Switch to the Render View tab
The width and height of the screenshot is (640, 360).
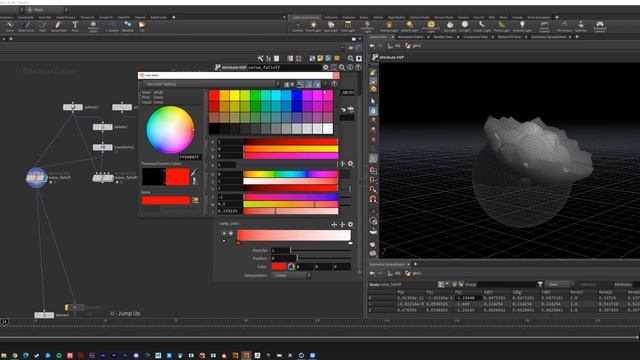click(443, 37)
